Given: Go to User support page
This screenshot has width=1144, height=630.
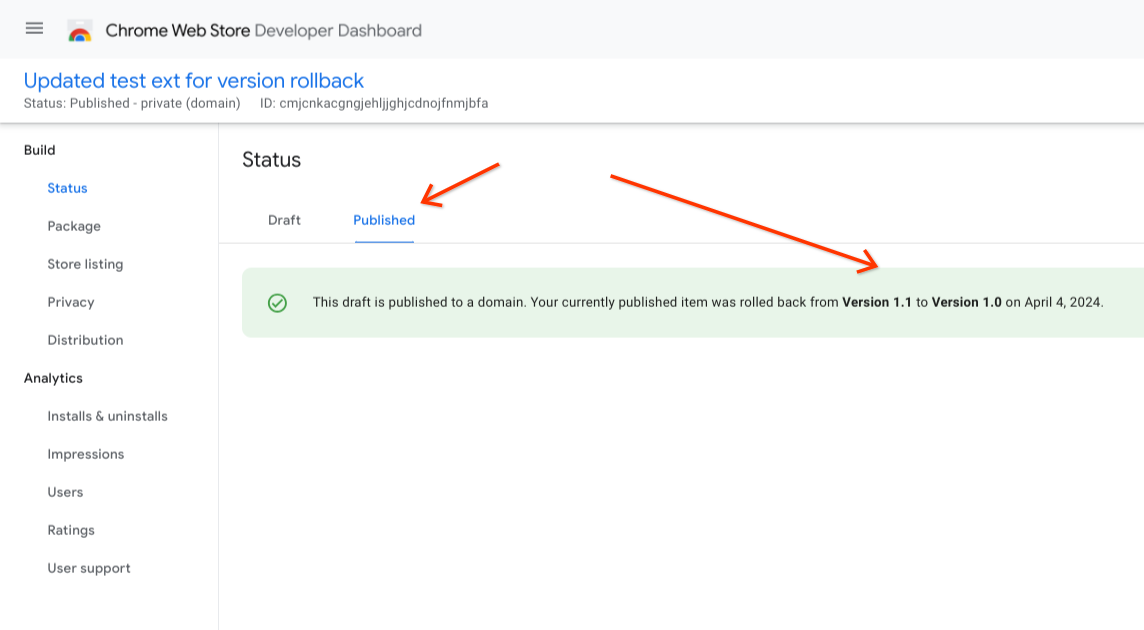Looking at the screenshot, I should (x=89, y=568).
